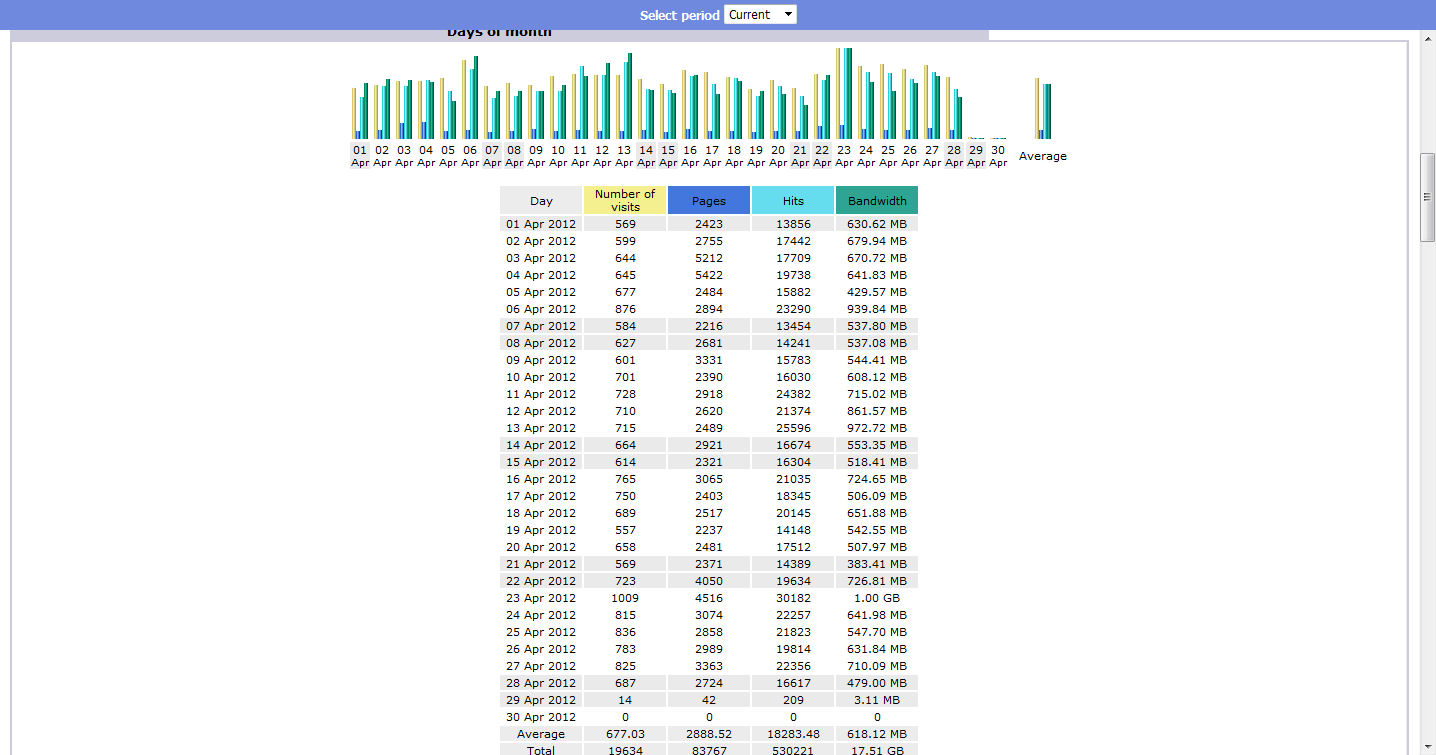
Task: Select the 17 Apr 2012 day cell
Action: [x=541, y=496]
